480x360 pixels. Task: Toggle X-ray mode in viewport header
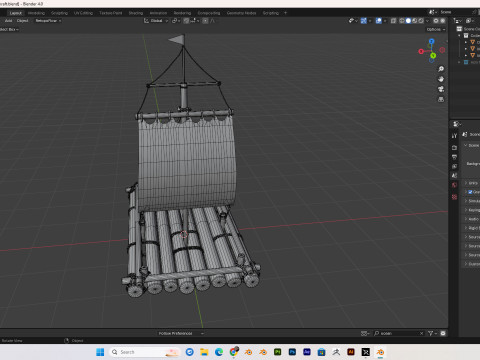(x=393, y=21)
